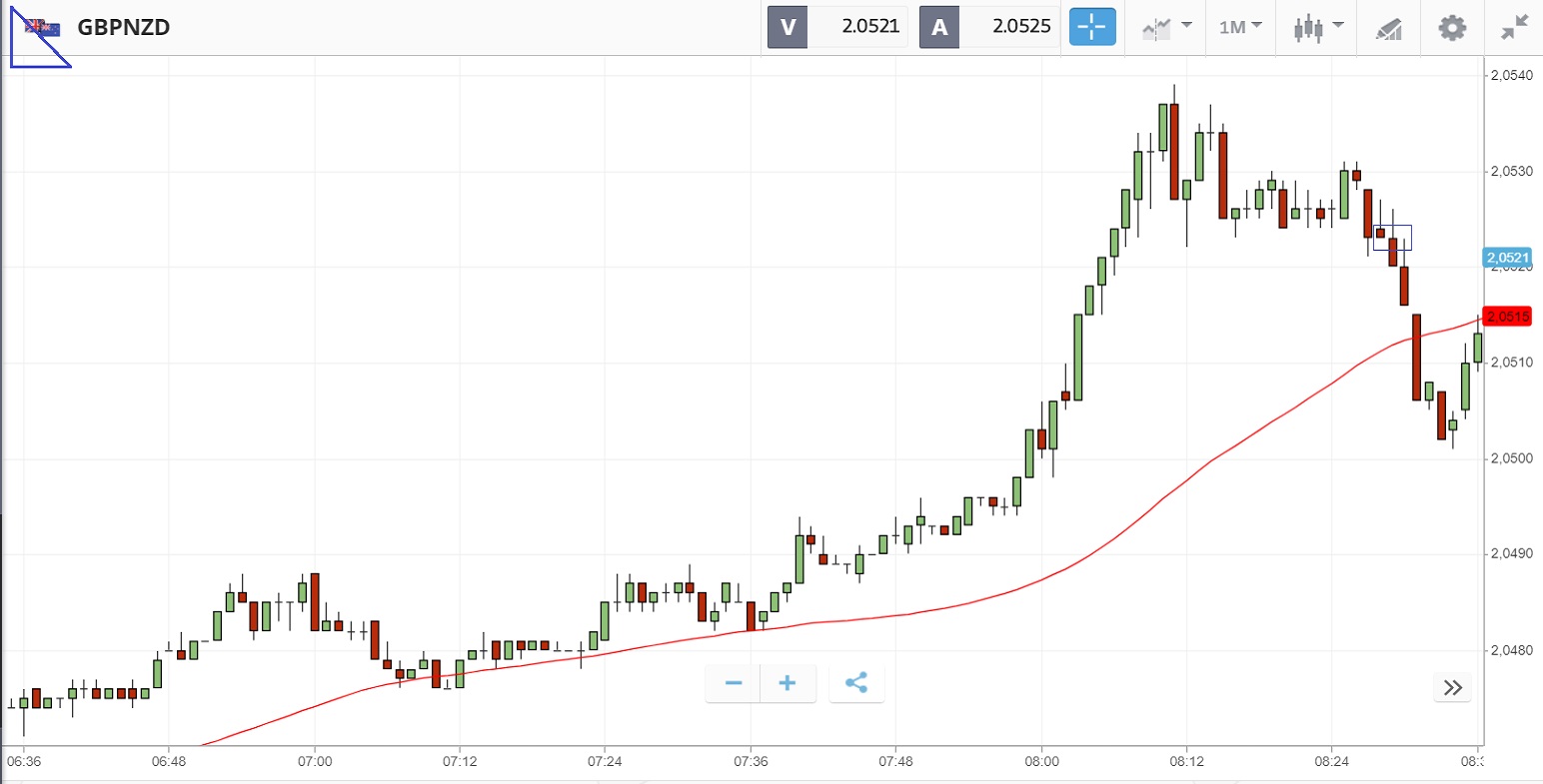Click the GBPNZD instrument name
Viewport: 1543px width, 784px height.
click(124, 27)
